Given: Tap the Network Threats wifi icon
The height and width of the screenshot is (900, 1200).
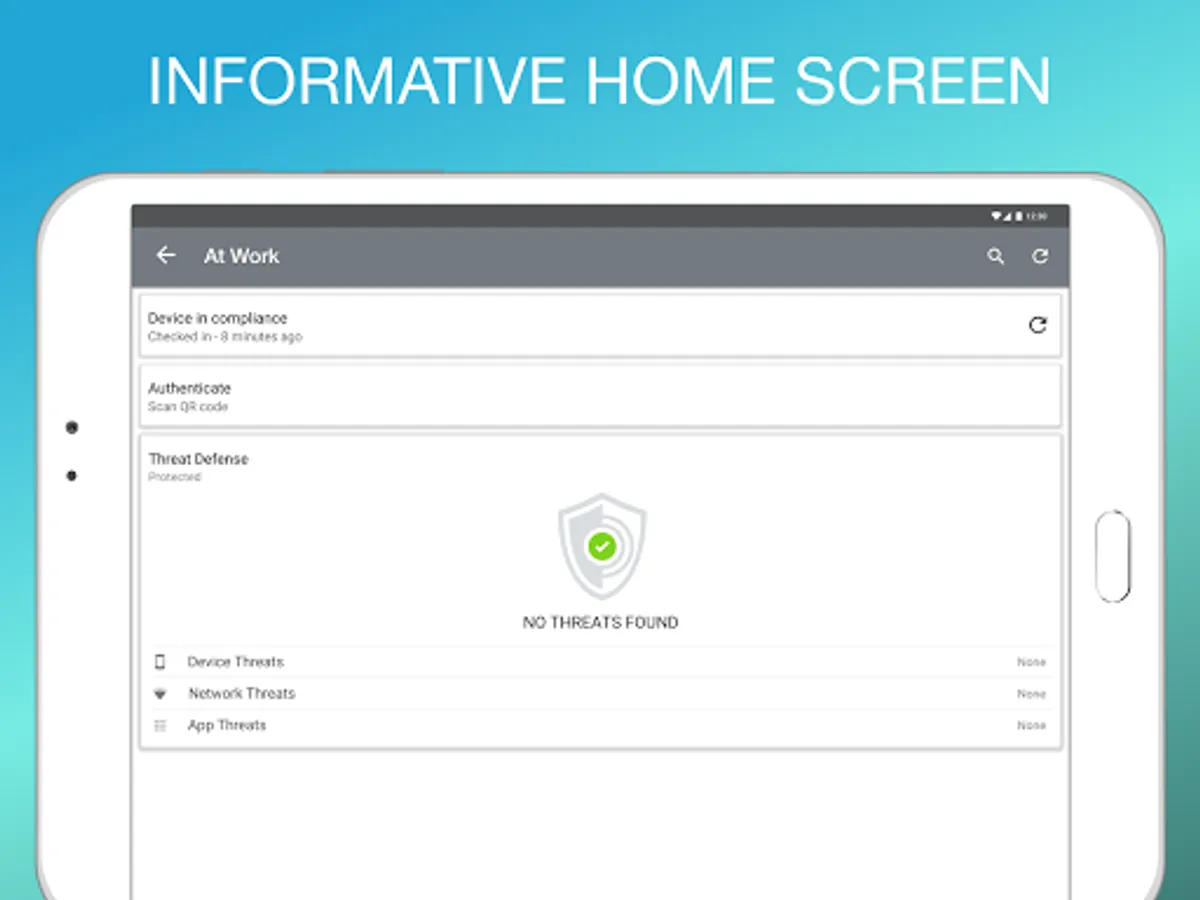Looking at the screenshot, I should (160, 694).
